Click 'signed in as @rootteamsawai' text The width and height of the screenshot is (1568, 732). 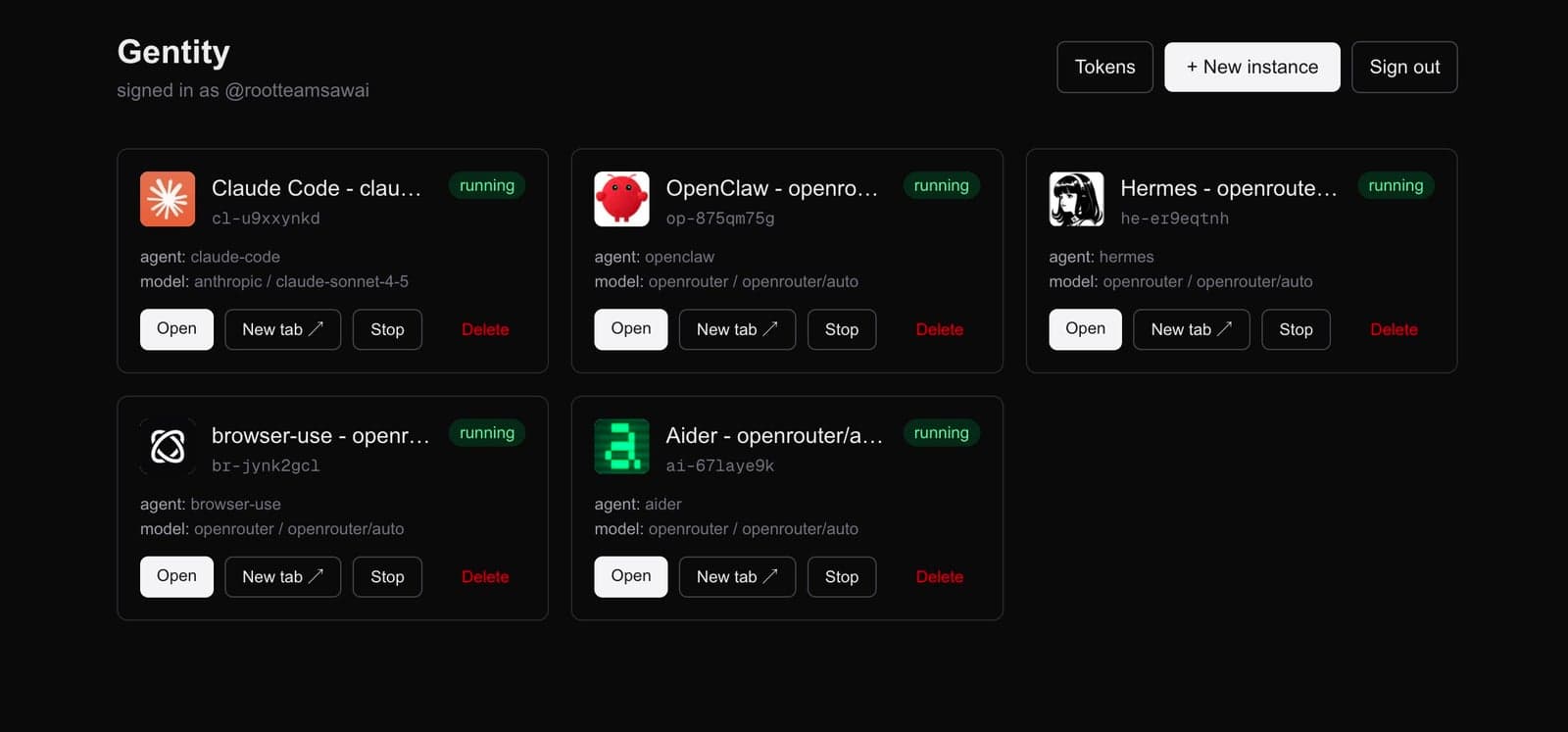(x=243, y=90)
